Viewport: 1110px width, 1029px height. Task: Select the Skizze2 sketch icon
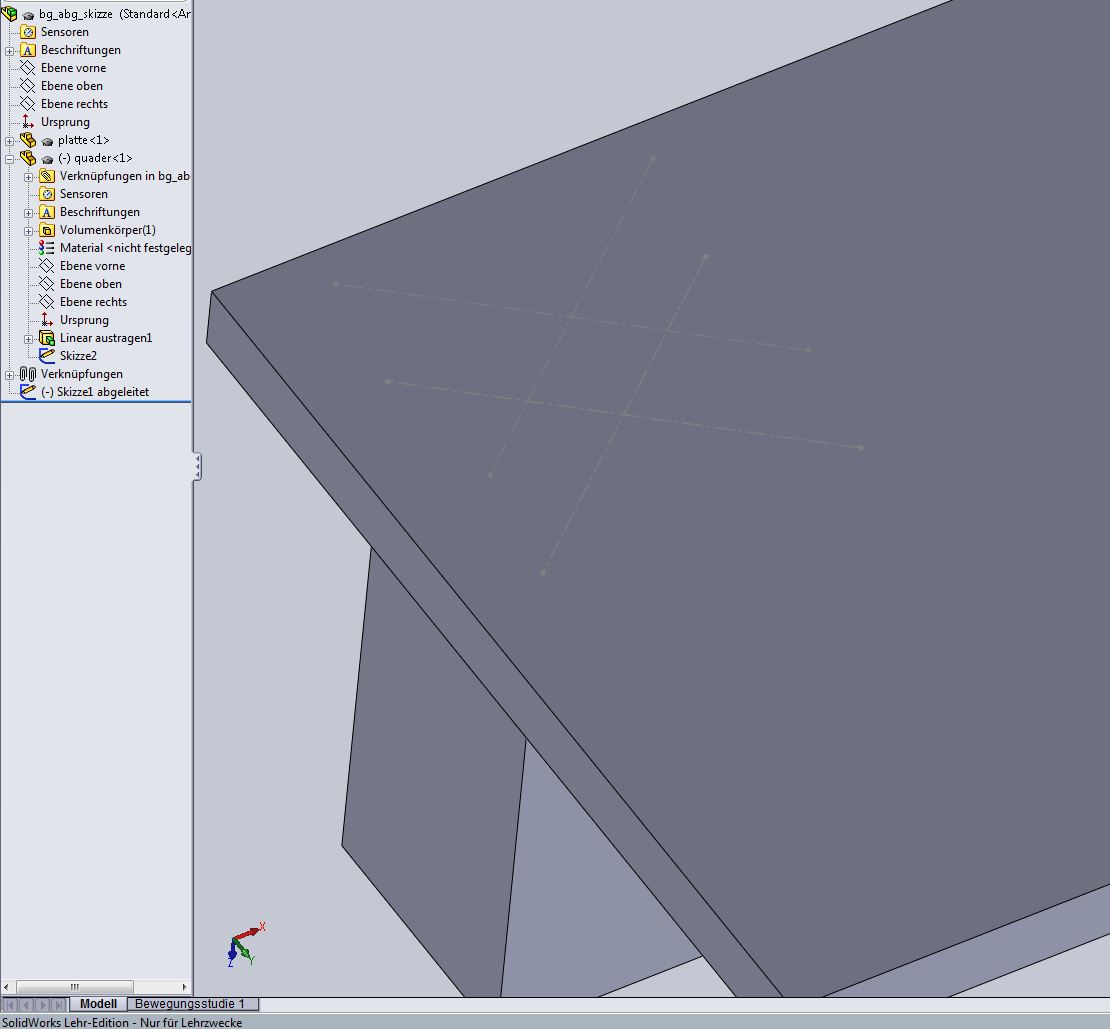[47, 356]
